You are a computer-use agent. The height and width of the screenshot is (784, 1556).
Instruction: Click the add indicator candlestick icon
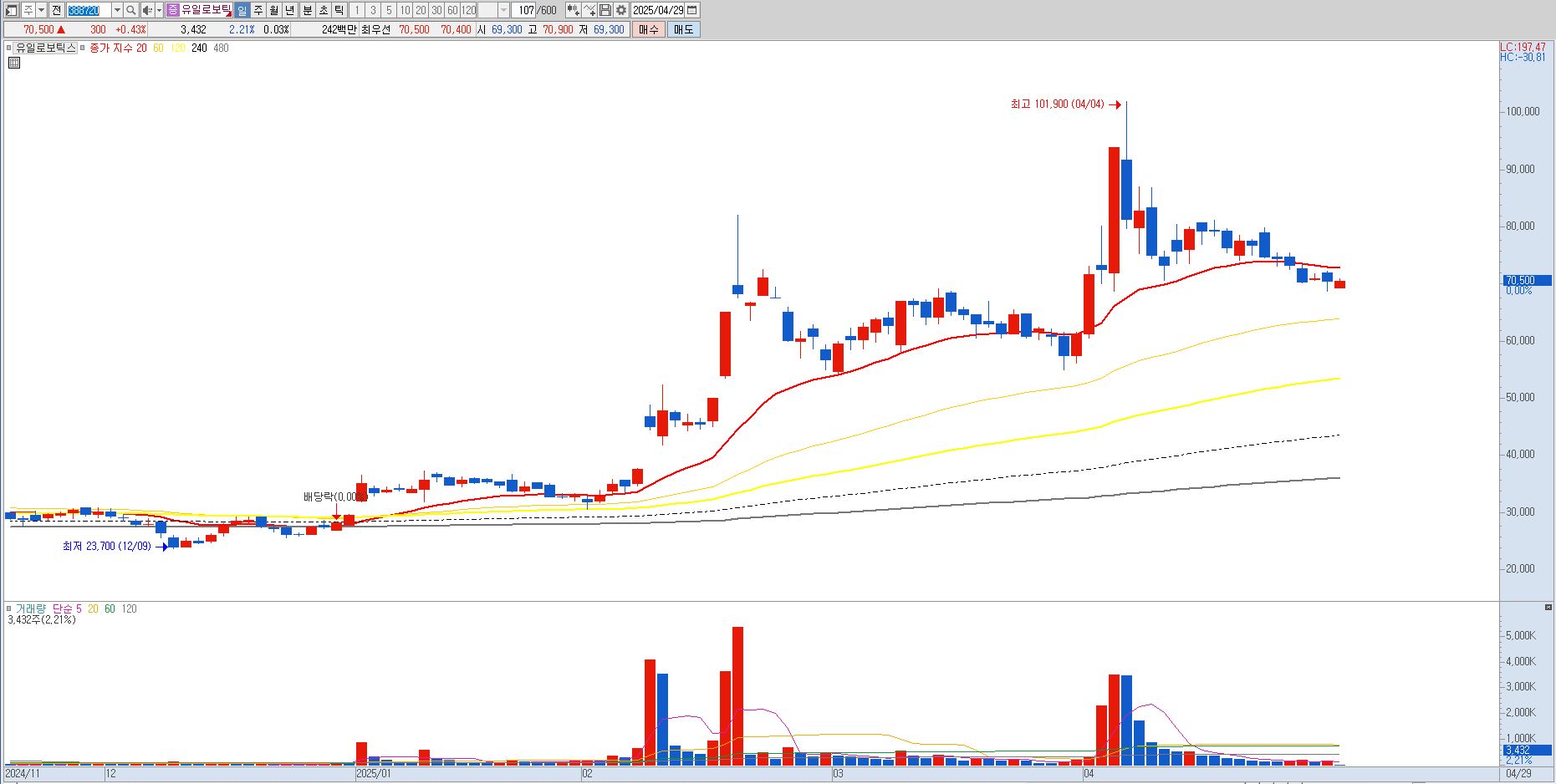(573, 10)
